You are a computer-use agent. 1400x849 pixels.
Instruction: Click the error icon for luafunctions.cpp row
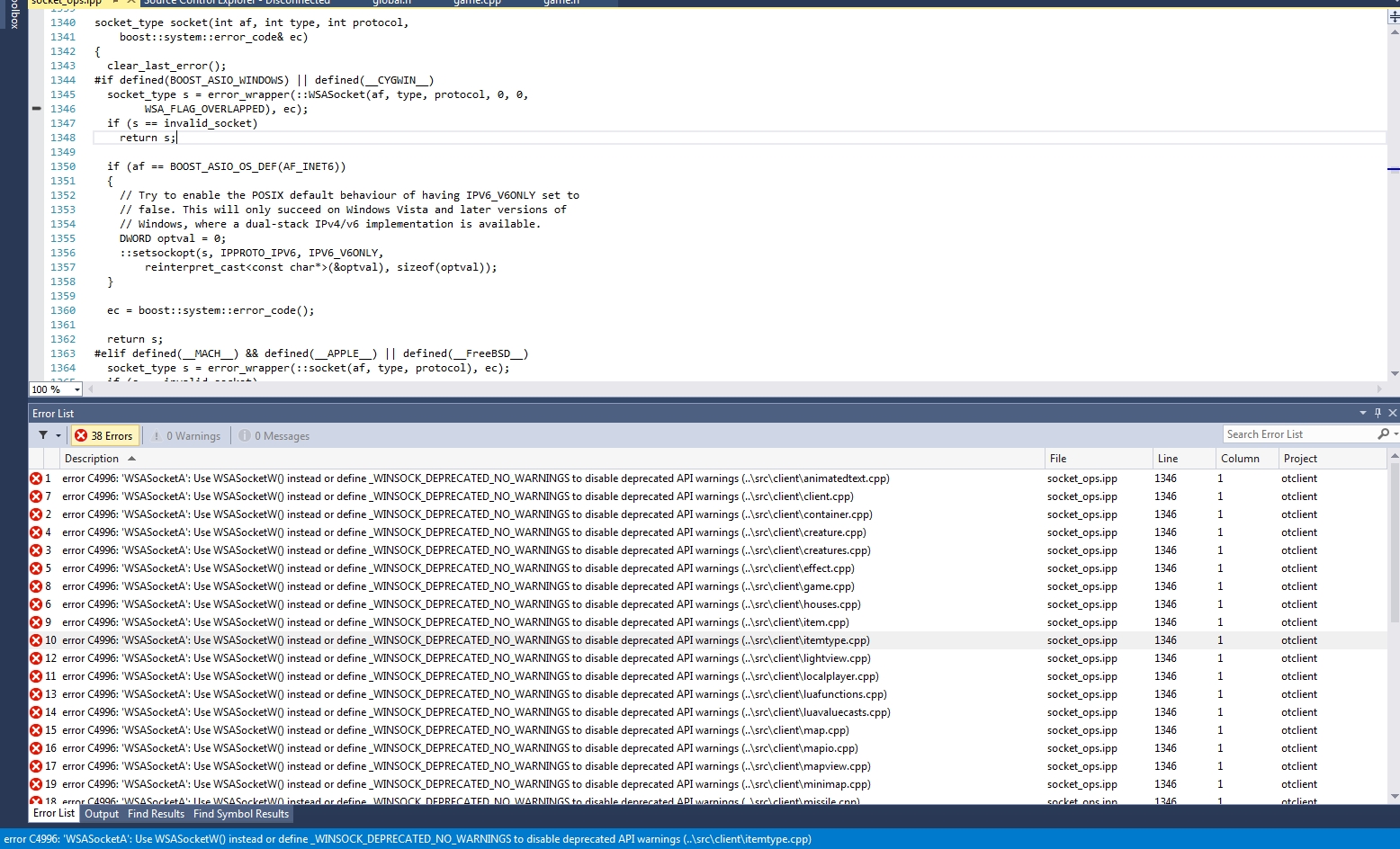click(36, 694)
